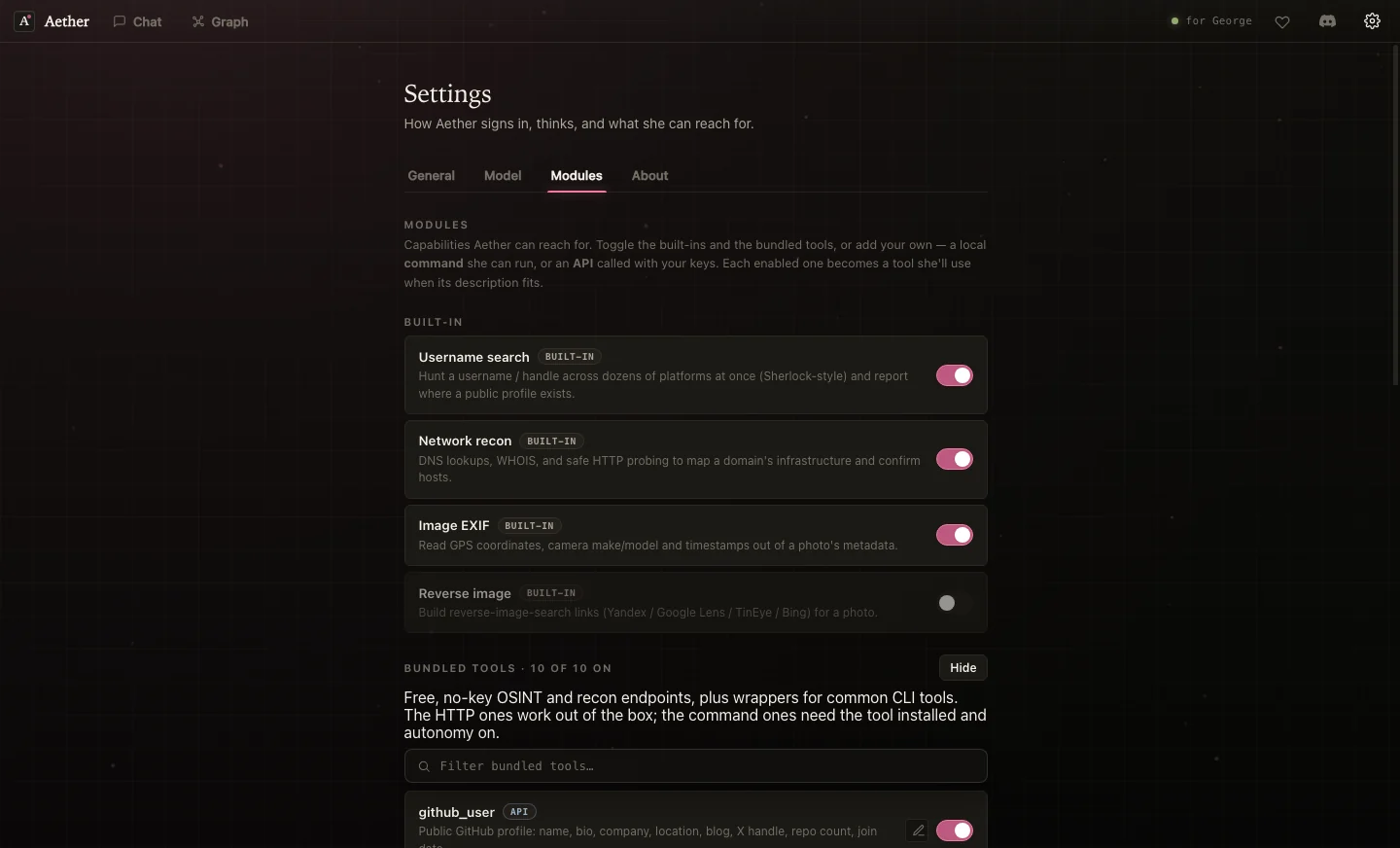Open the favorites heart icon

(1282, 21)
